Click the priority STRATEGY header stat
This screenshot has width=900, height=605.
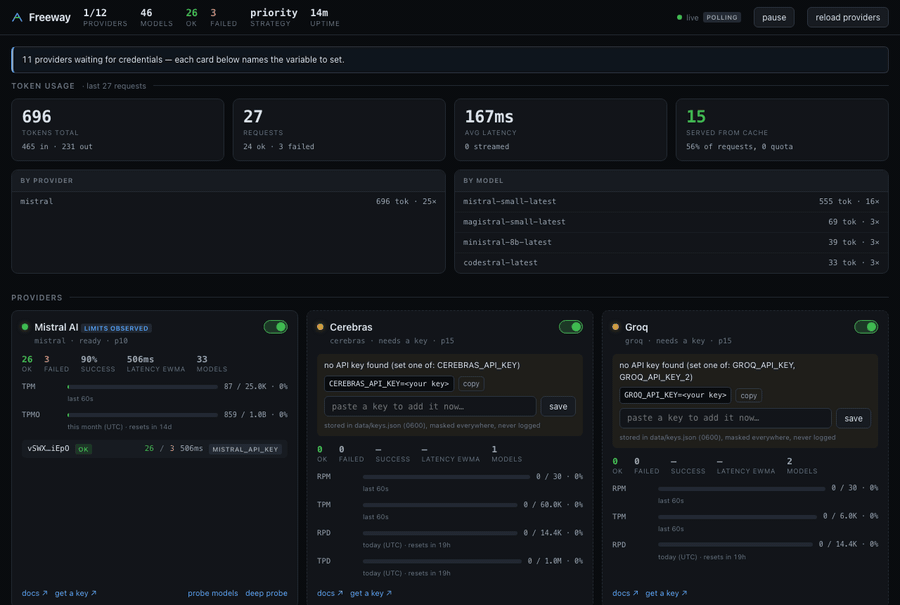pos(274,17)
